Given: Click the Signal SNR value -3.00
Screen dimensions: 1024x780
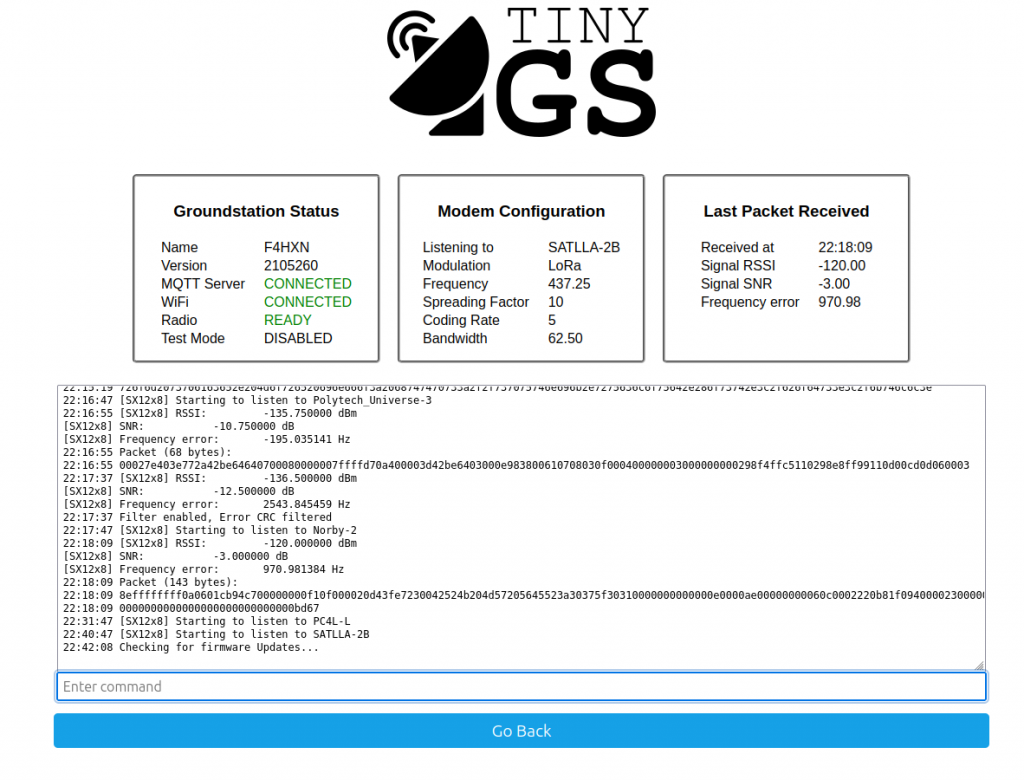Looking at the screenshot, I should [834, 284].
